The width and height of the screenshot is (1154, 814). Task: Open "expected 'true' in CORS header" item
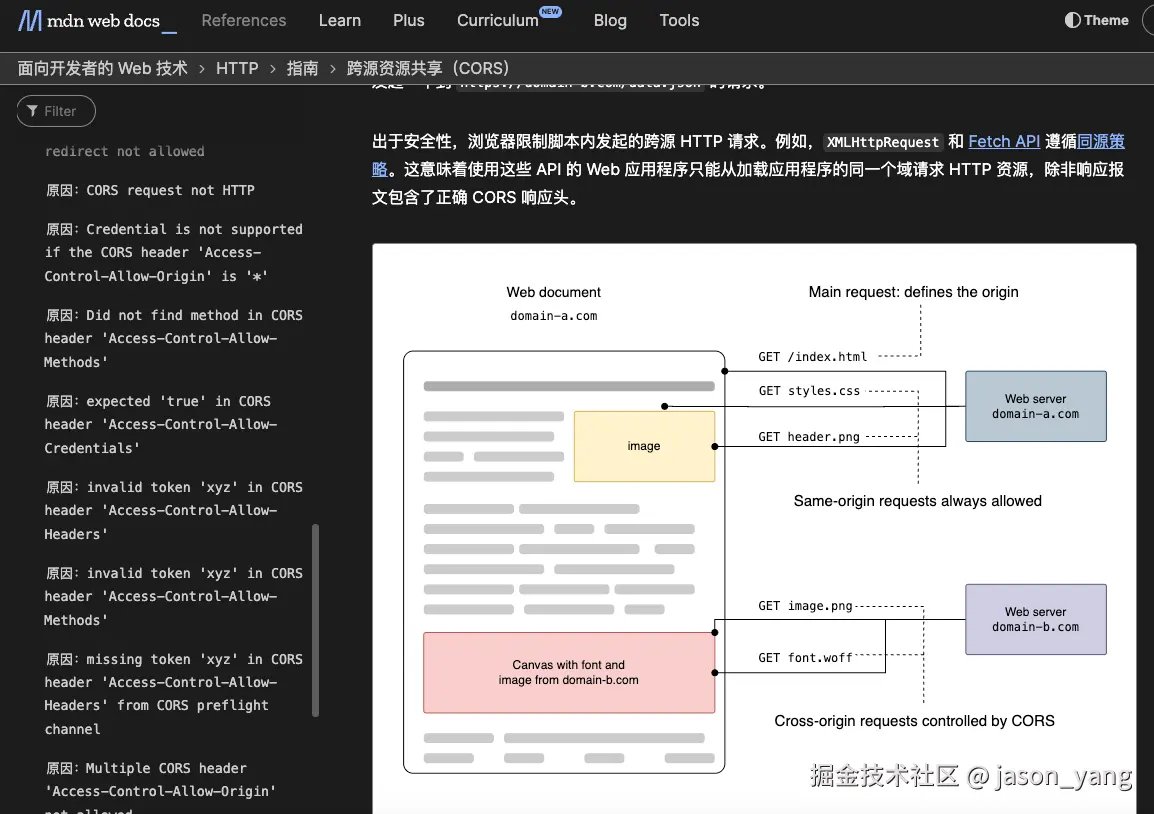click(160, 425)
